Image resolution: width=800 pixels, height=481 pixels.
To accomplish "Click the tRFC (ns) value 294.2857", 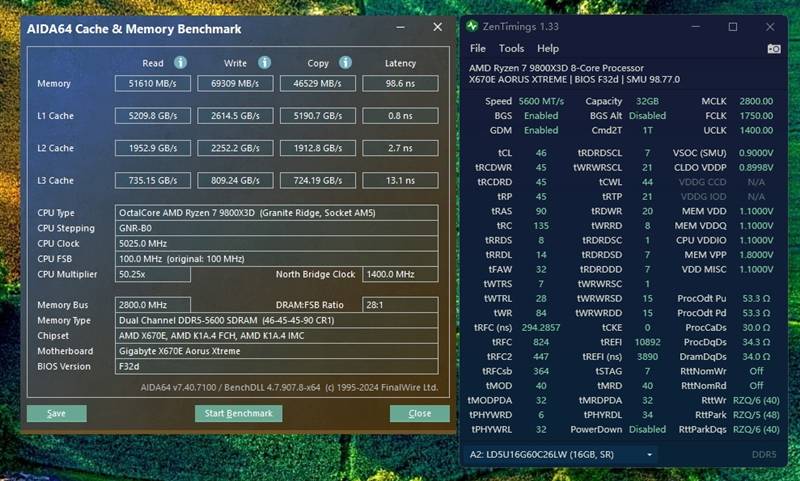I will 541,327.
